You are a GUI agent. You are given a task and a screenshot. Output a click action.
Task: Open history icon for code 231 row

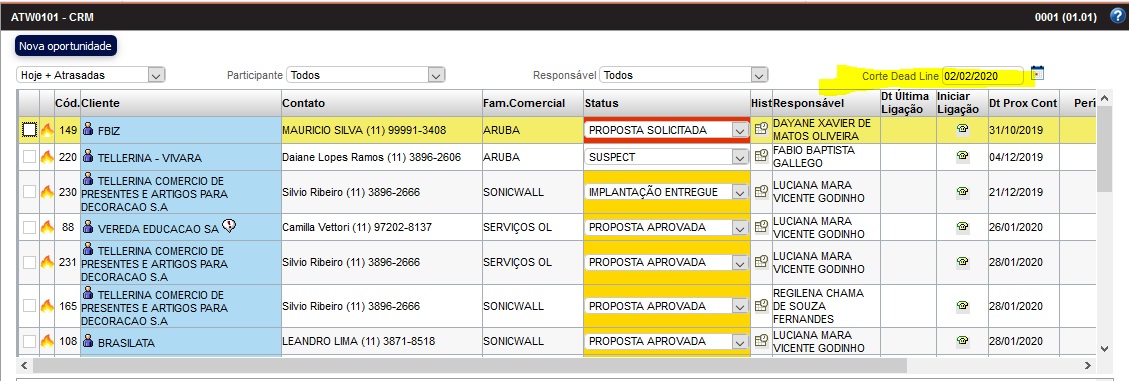click(x=761, y=262)
